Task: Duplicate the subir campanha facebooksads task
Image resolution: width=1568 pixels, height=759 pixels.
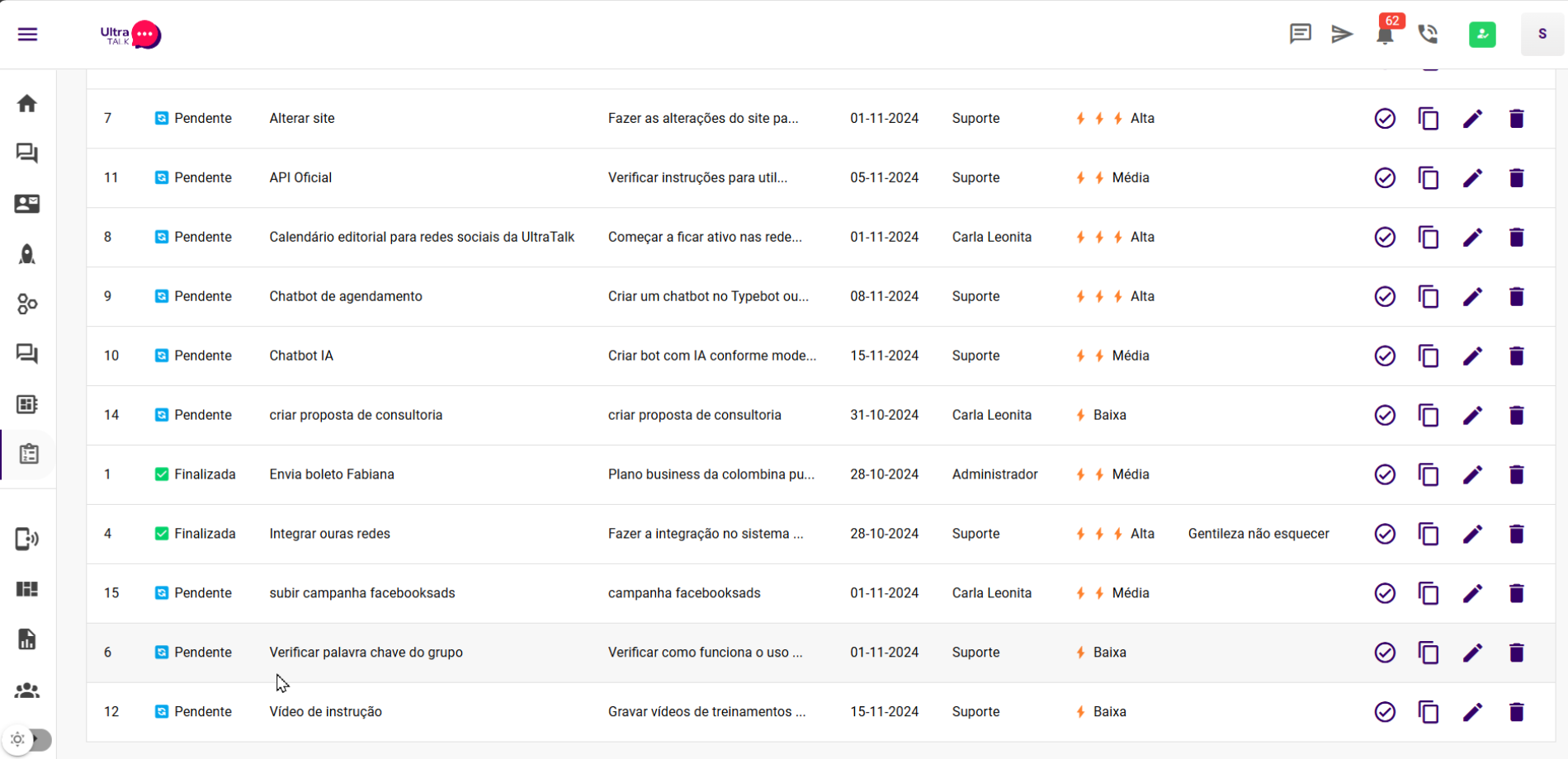Action: 1429,594
